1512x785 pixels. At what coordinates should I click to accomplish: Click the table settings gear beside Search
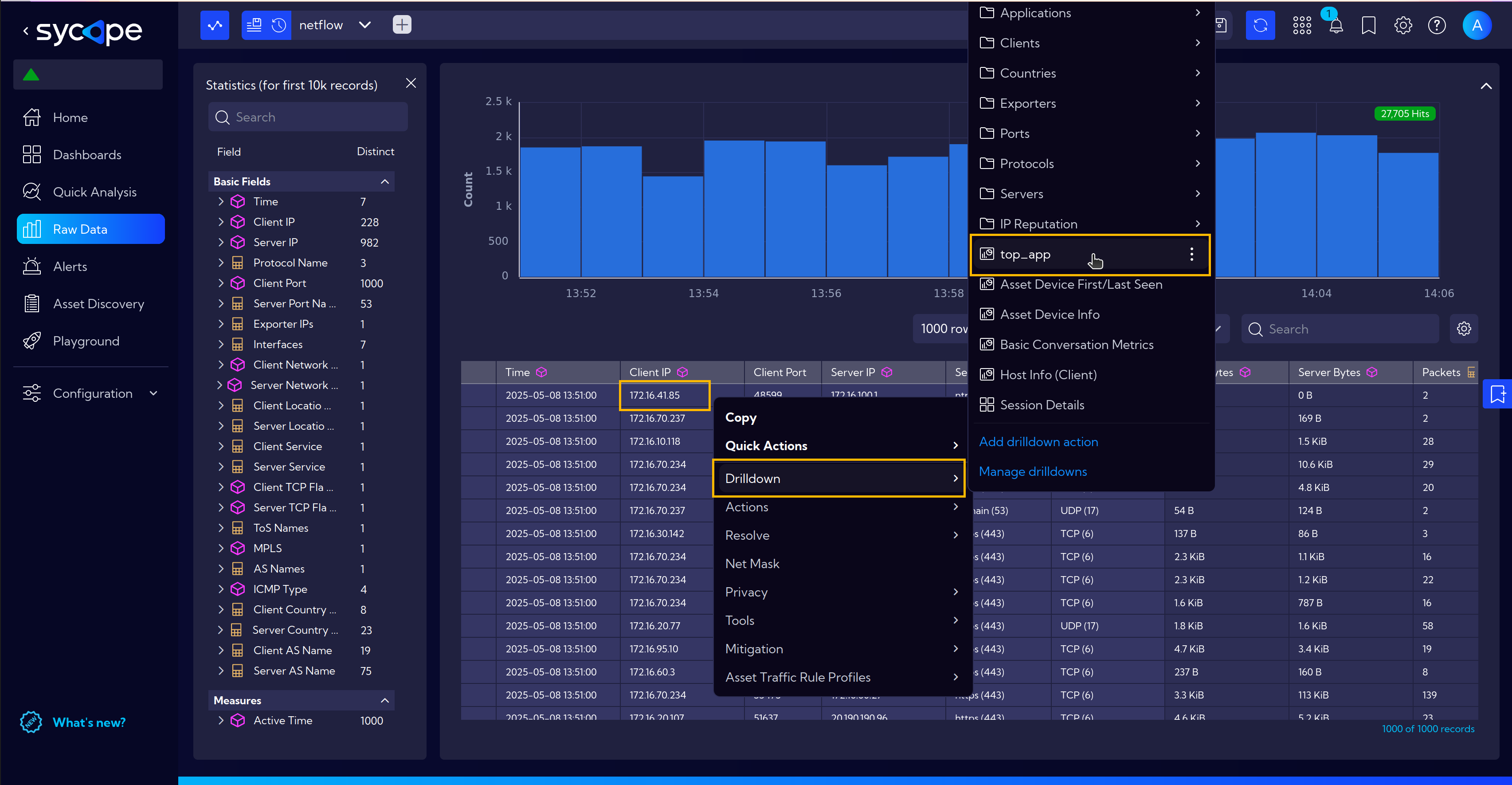pyautogui.click(x=1464, y=329)
